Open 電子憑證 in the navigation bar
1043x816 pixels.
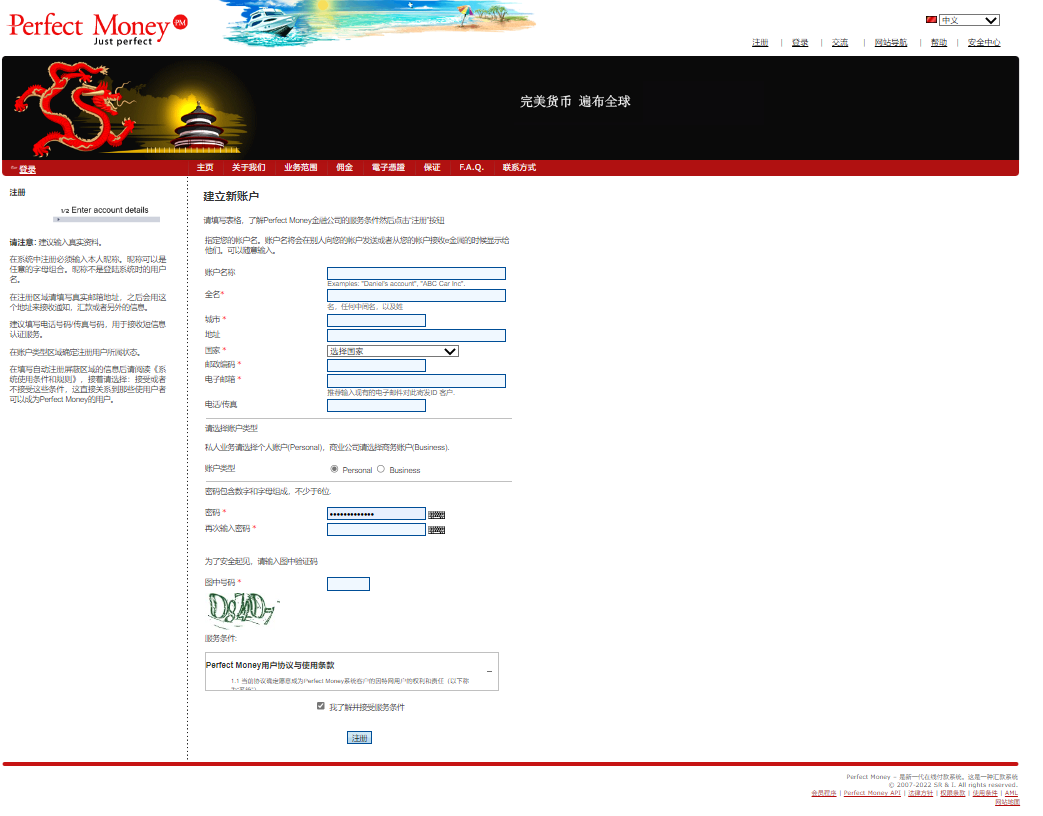pos(388,168)
